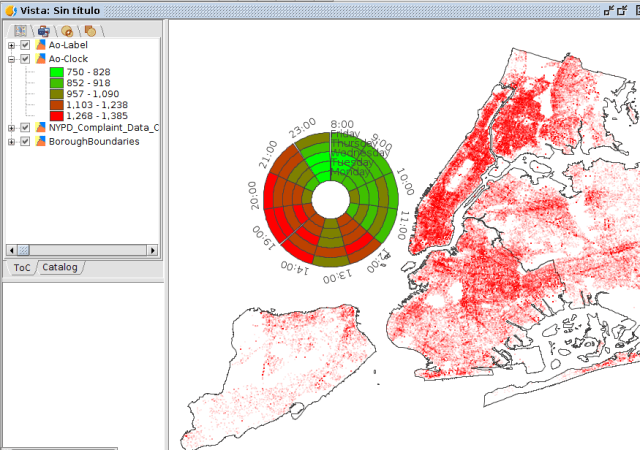Select the NYPD_Complaint_Data layer name
640x450 pixels.
100,128
